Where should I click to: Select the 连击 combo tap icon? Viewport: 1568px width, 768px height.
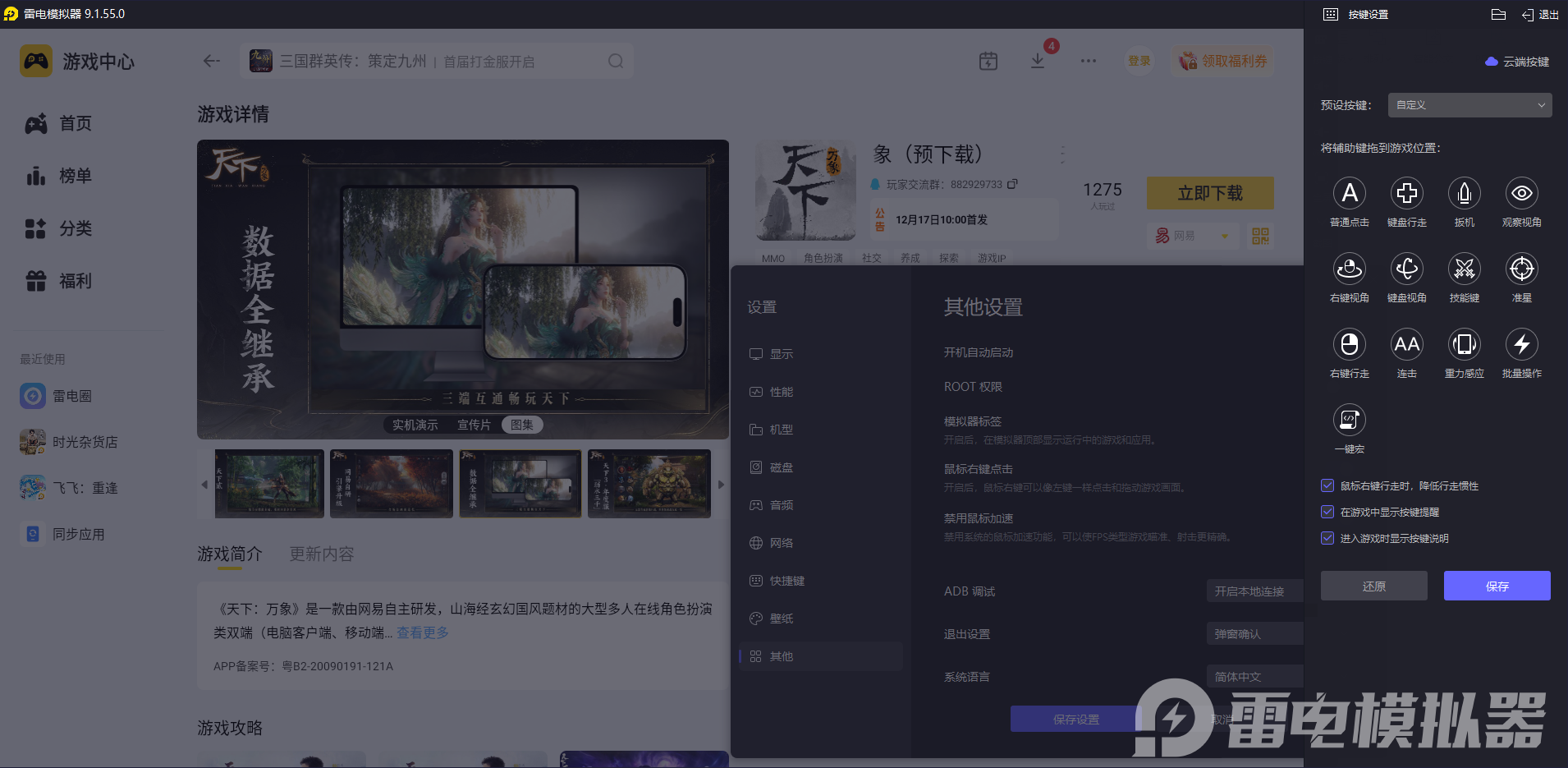click(1406, 344)
